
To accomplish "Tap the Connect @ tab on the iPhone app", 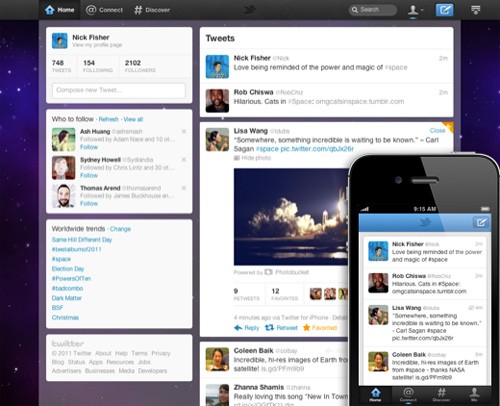I will (x=408, y=395).
